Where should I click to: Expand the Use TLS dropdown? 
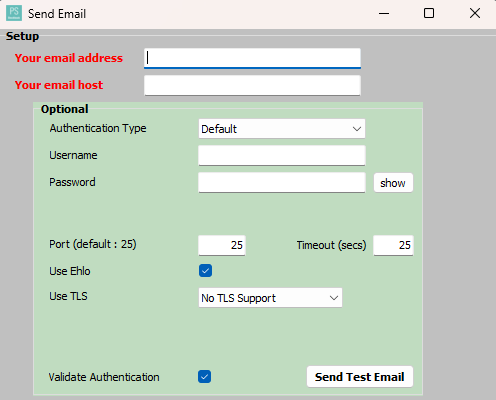point(270,298)
